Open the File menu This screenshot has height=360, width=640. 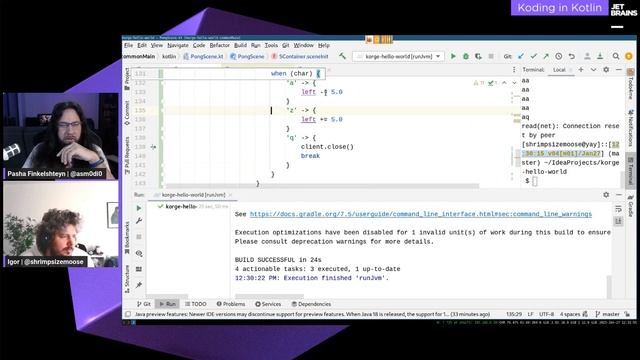[x=129, y=45]
